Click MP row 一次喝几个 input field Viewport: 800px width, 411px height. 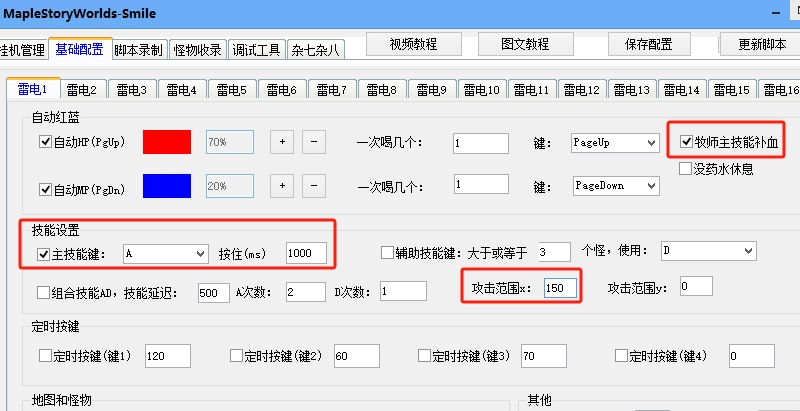pyautogui.click(x=481, y=184)
